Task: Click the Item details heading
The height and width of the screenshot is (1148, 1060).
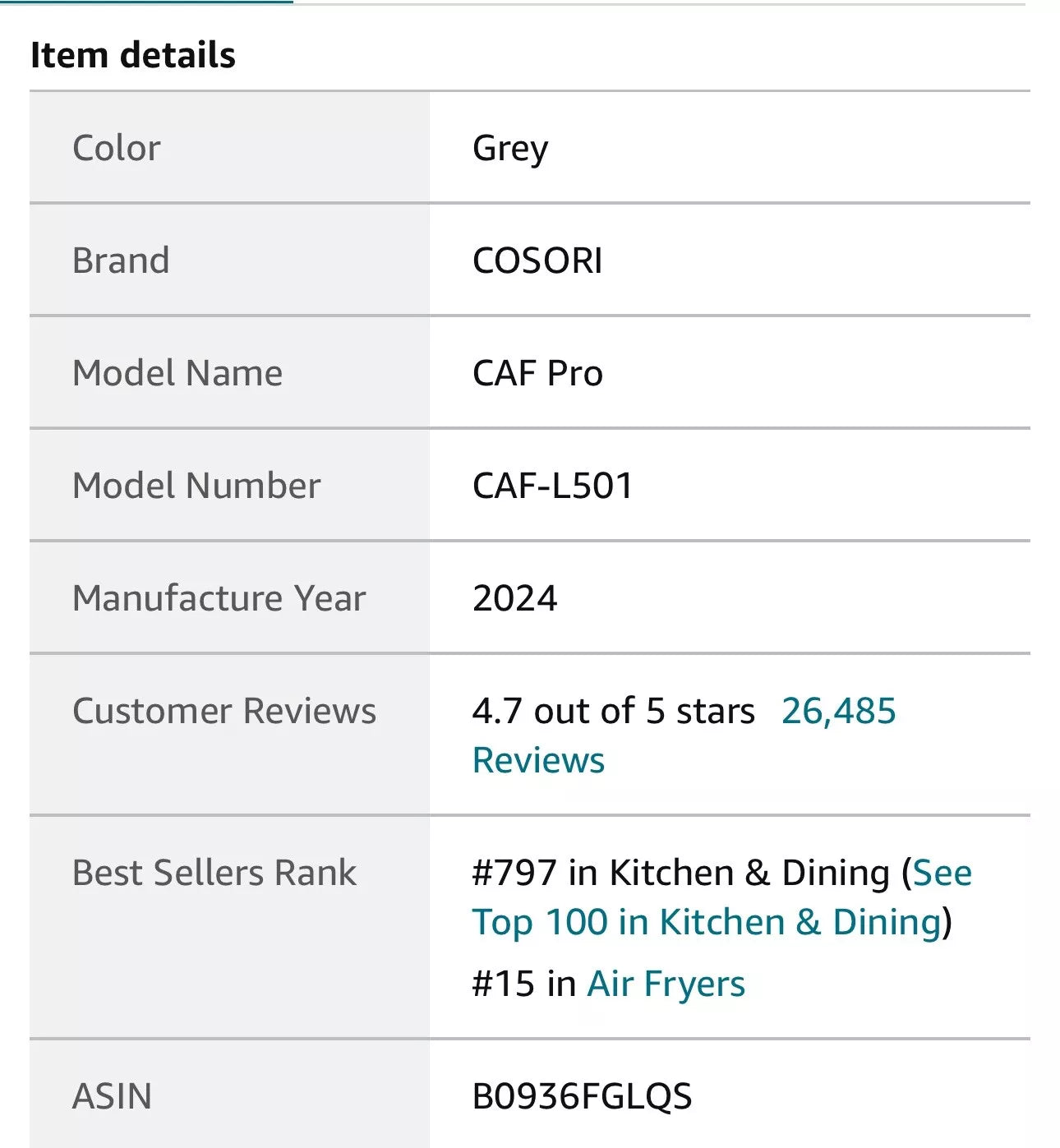Action: click(x=133, y=56)
